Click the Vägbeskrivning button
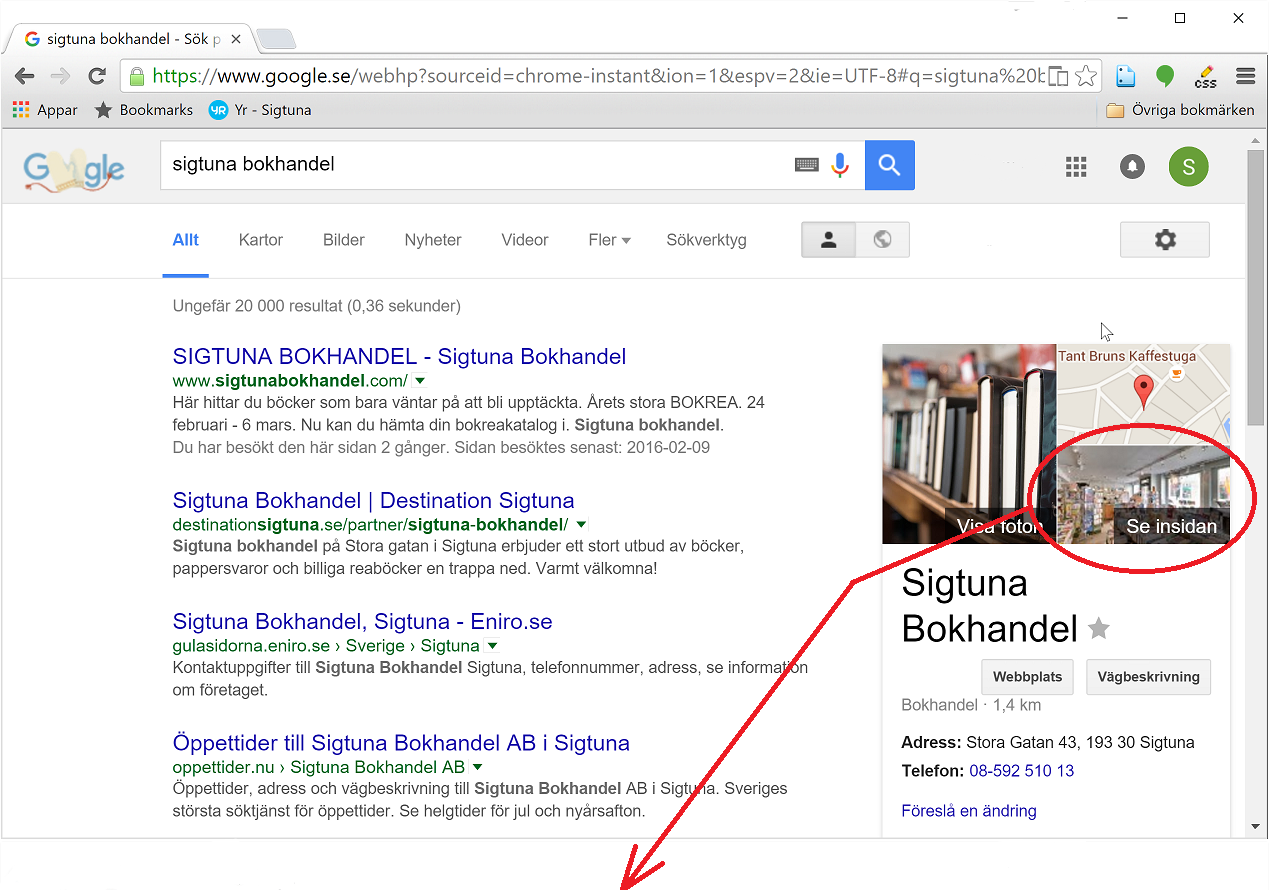1273x890 pixels. pyautogui.click(x=1149, y=677)
